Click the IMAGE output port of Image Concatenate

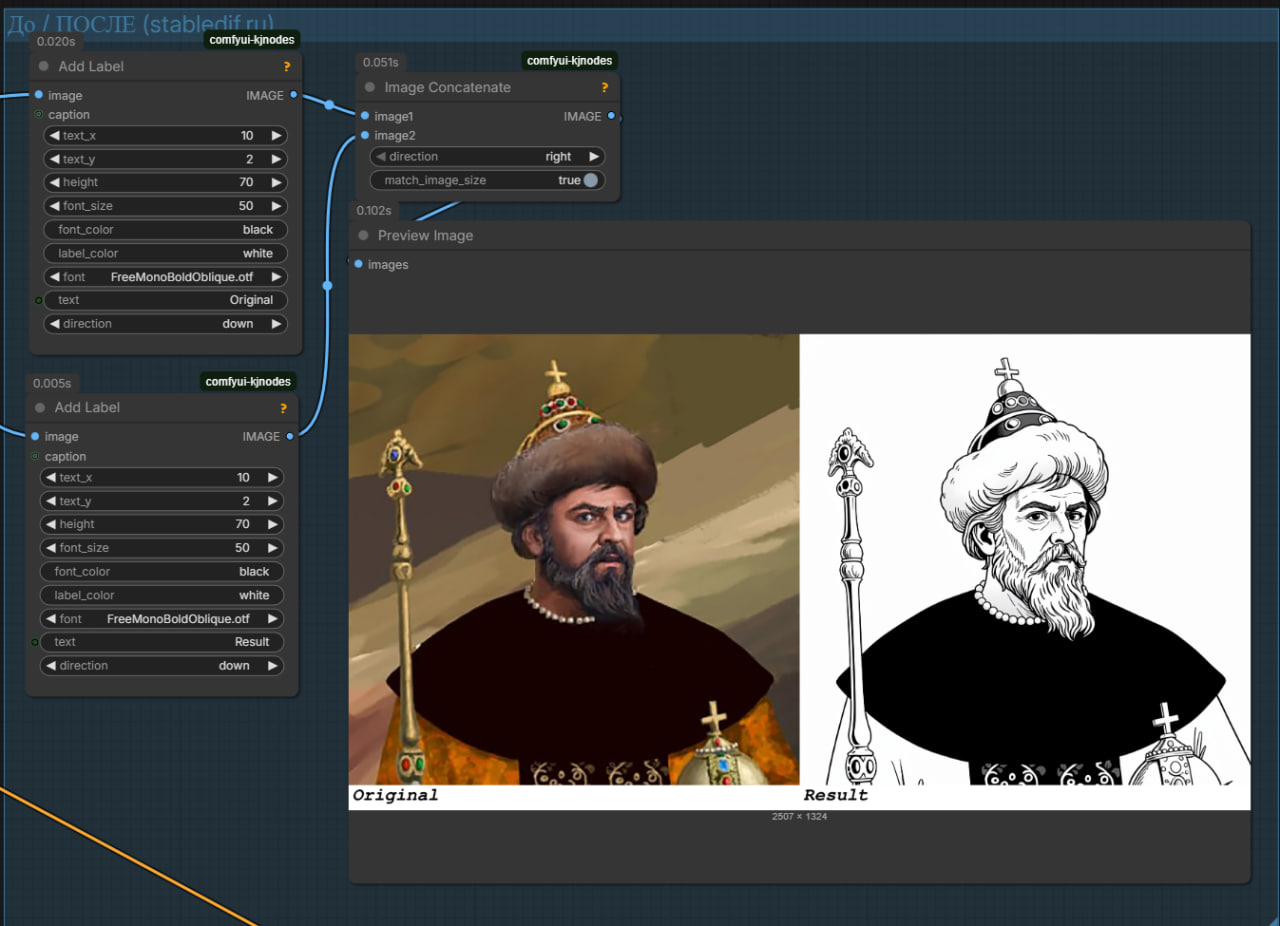611,116
